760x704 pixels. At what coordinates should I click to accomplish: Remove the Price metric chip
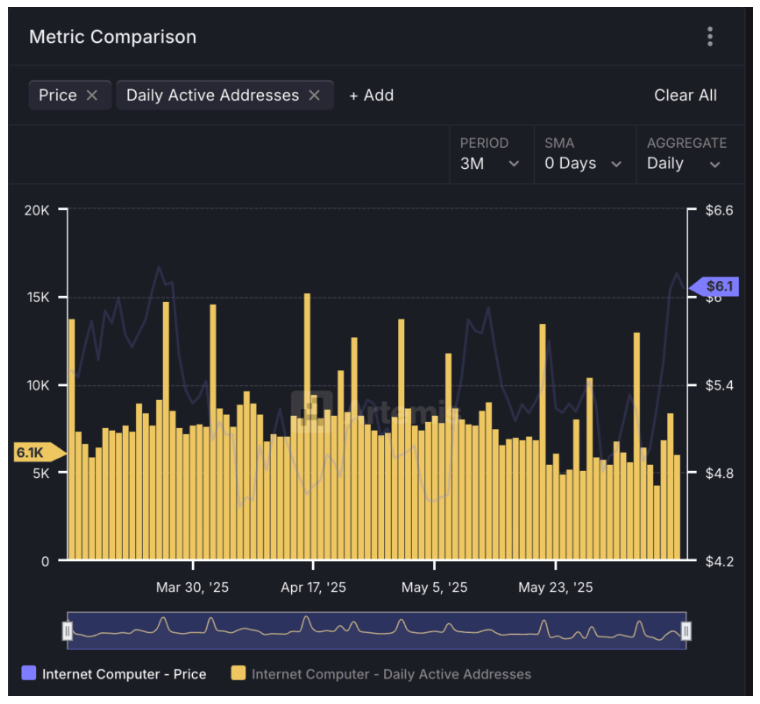[x=92, y=95]
